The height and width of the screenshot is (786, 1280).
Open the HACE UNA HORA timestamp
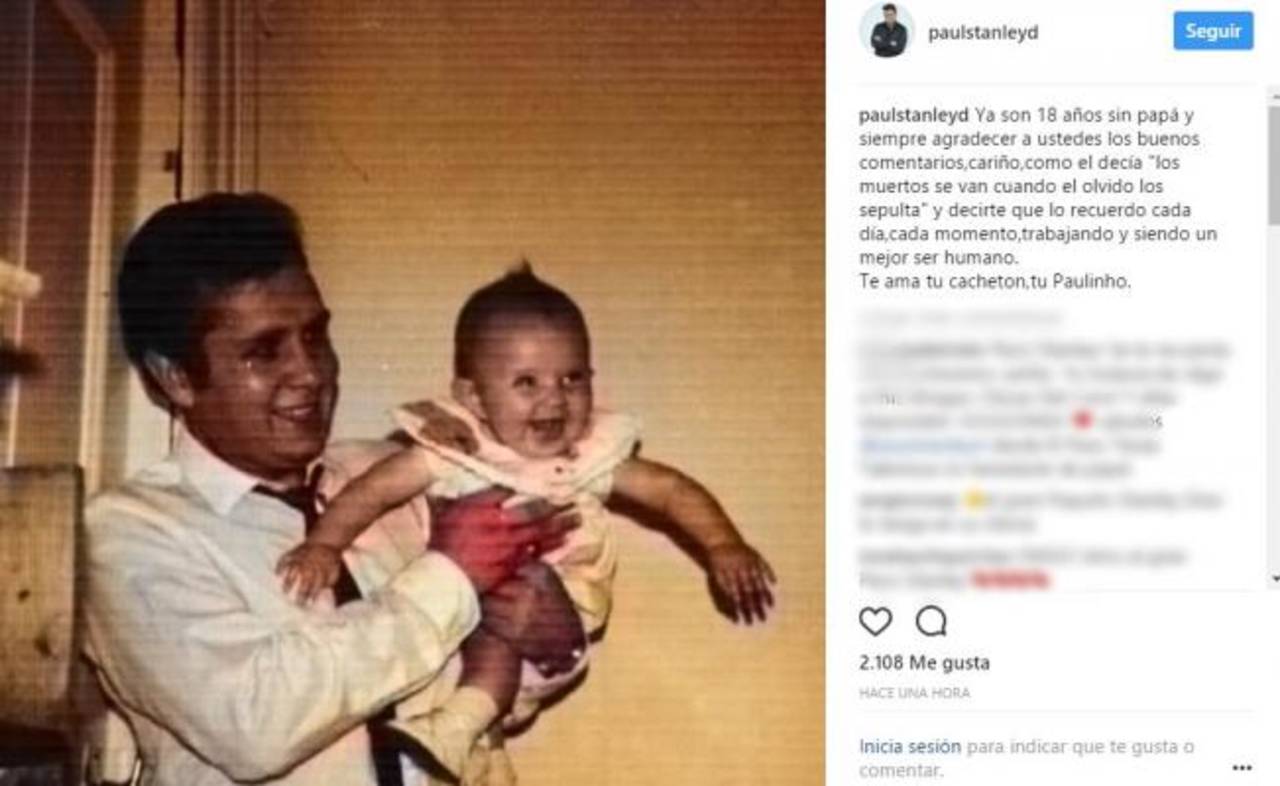914,693
